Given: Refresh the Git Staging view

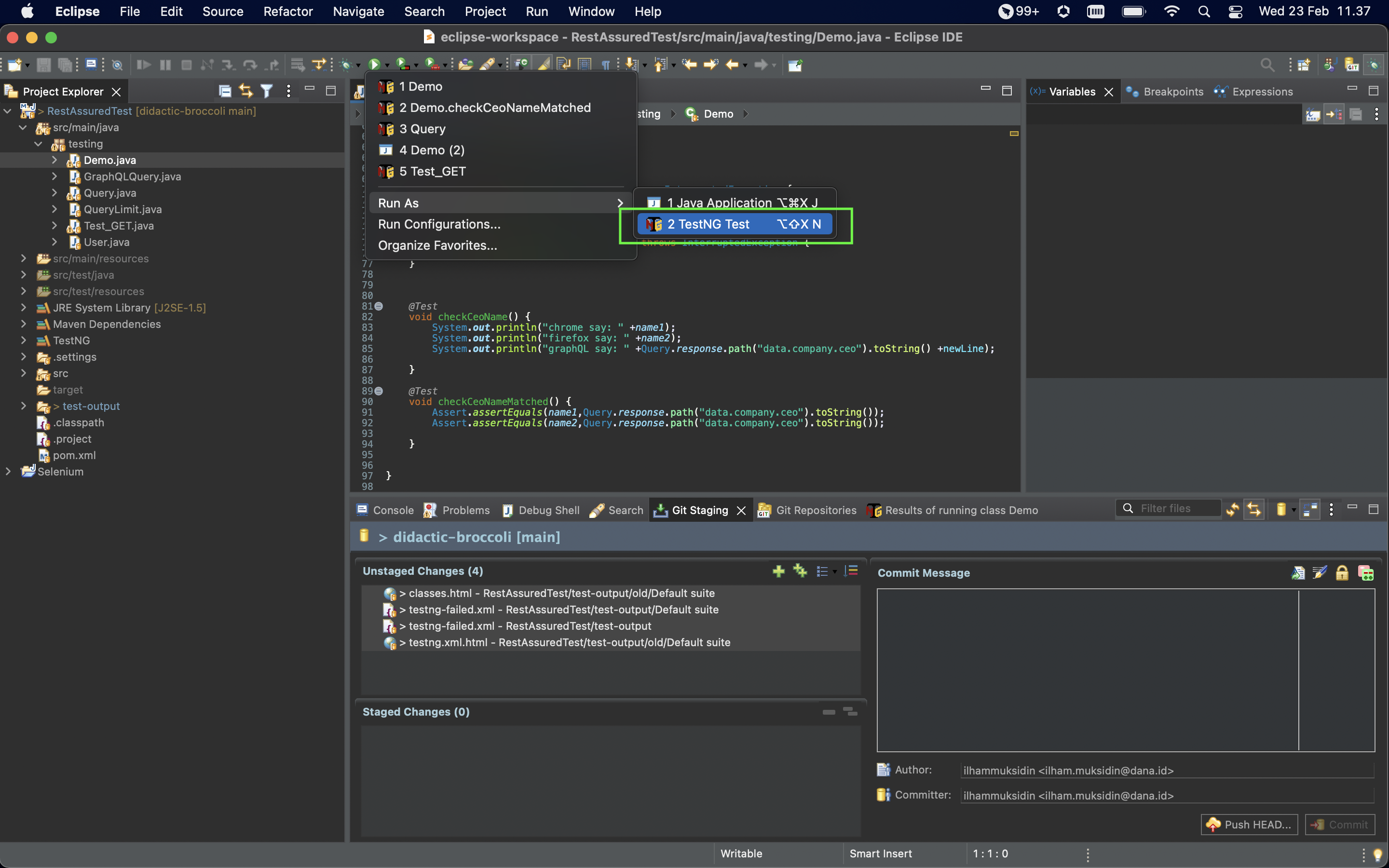Looking at the screenshot, I should (1232, 509).
